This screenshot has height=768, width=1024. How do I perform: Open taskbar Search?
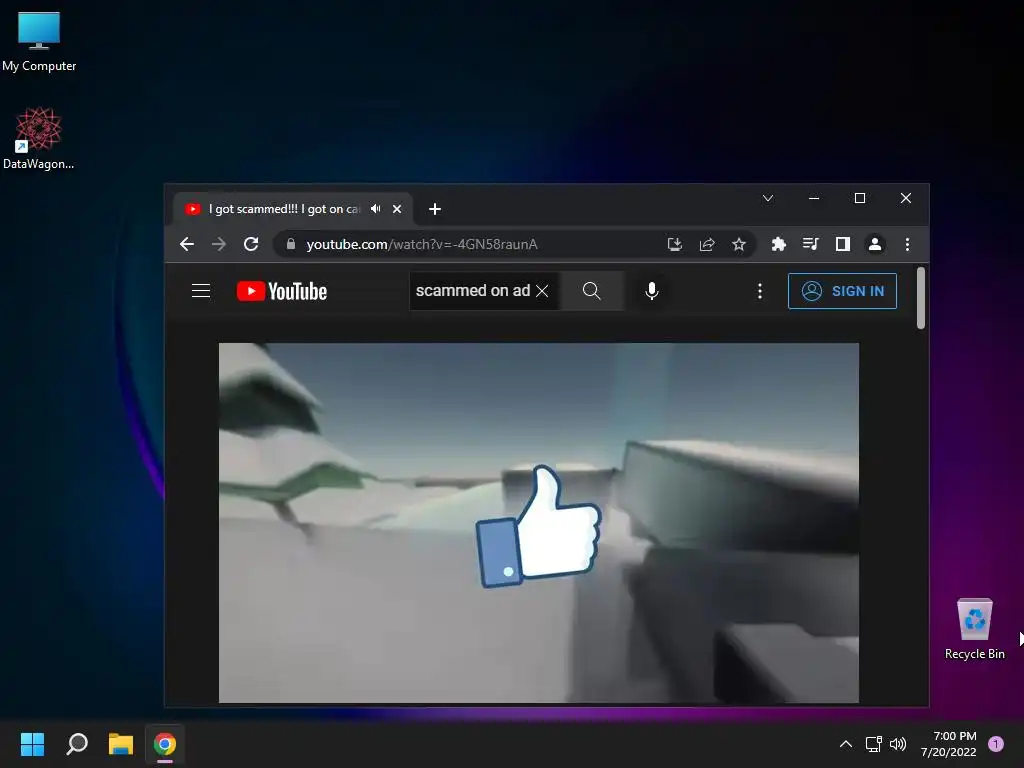(x=77, y=744)
